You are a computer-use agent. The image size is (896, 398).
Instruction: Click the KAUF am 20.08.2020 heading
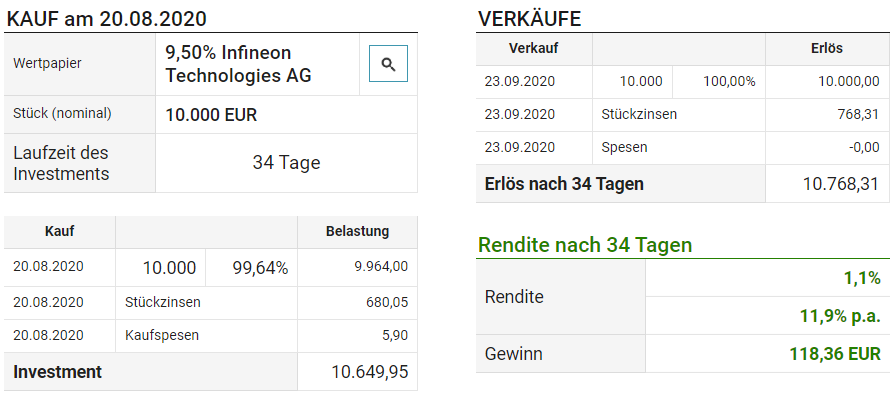coord(106,19)
